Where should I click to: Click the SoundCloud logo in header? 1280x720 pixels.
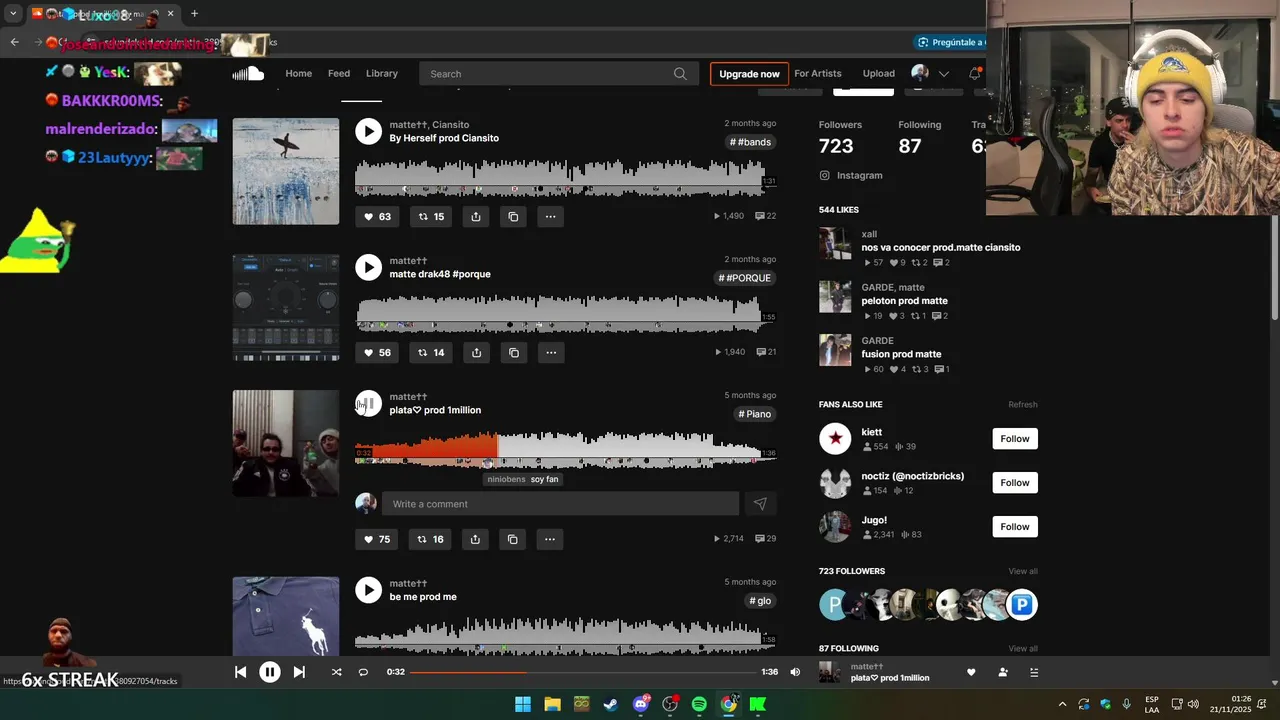click(x=248, y=73)
